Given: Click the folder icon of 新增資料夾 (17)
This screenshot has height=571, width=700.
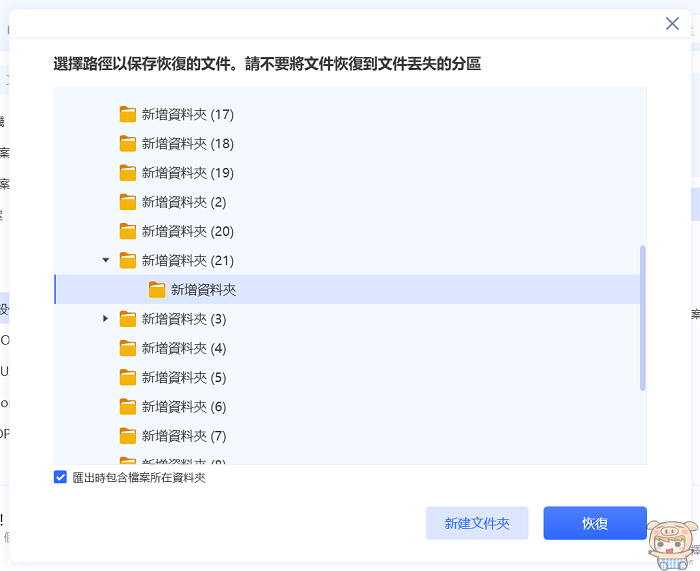Looking at the screenshot, I should (127, 114).
